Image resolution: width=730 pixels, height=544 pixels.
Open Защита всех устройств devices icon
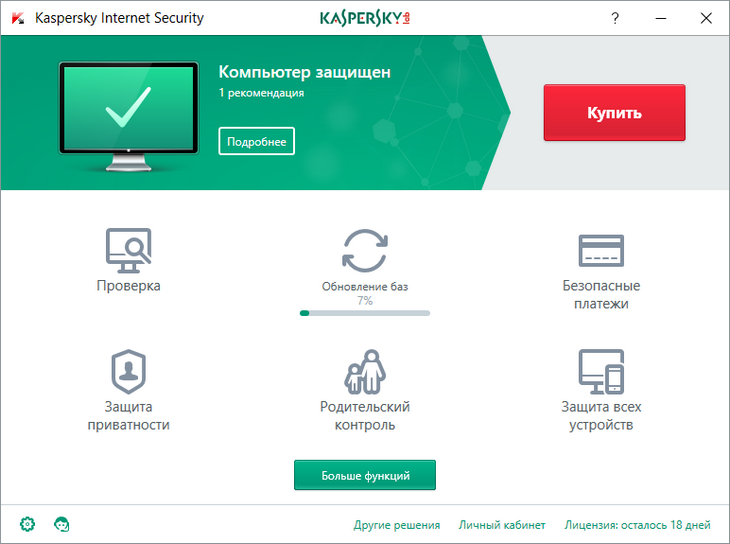(x=601, y=372)
